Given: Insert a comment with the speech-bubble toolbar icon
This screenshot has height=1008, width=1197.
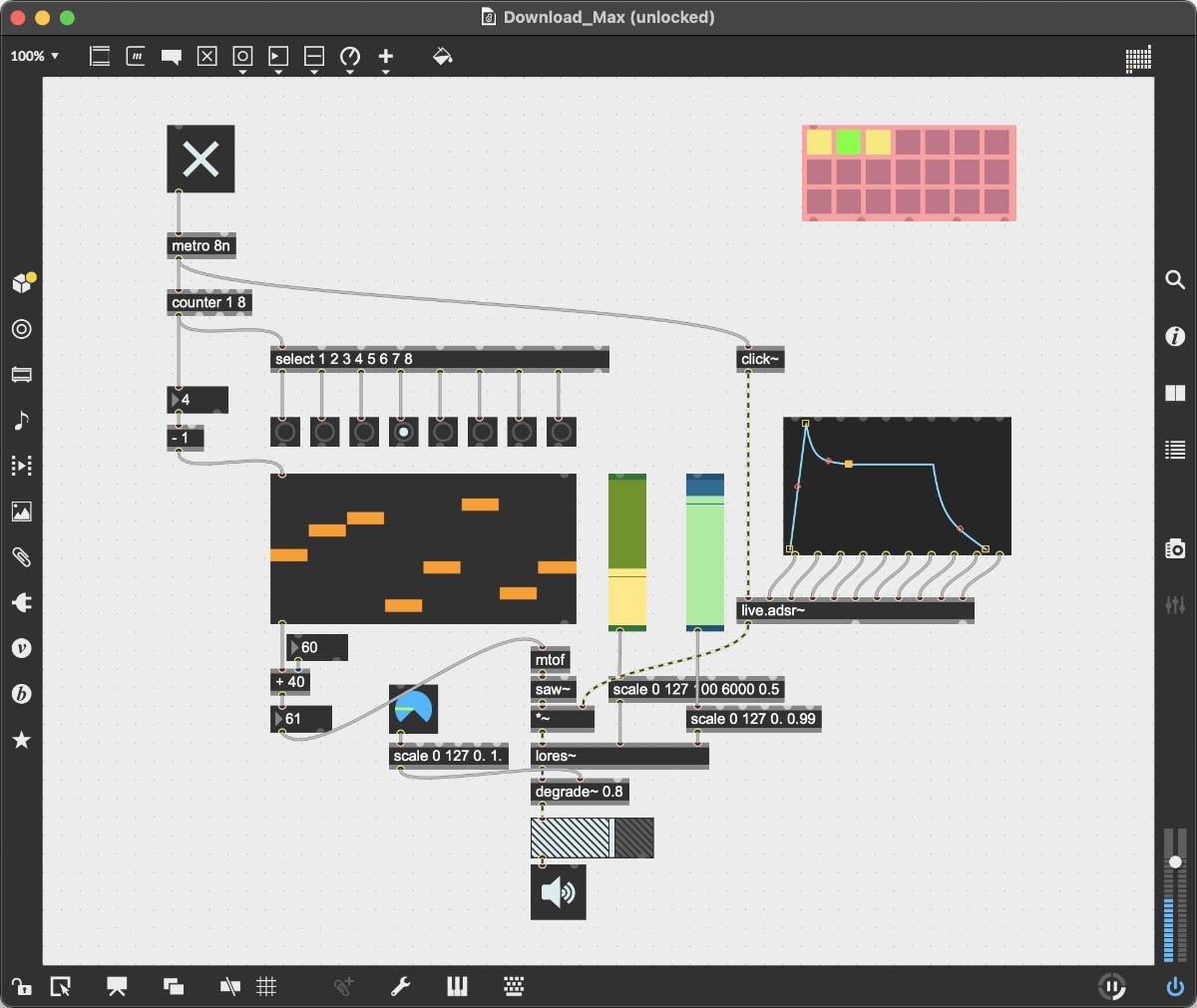Looking at the screenshot, I should [172, 57].
